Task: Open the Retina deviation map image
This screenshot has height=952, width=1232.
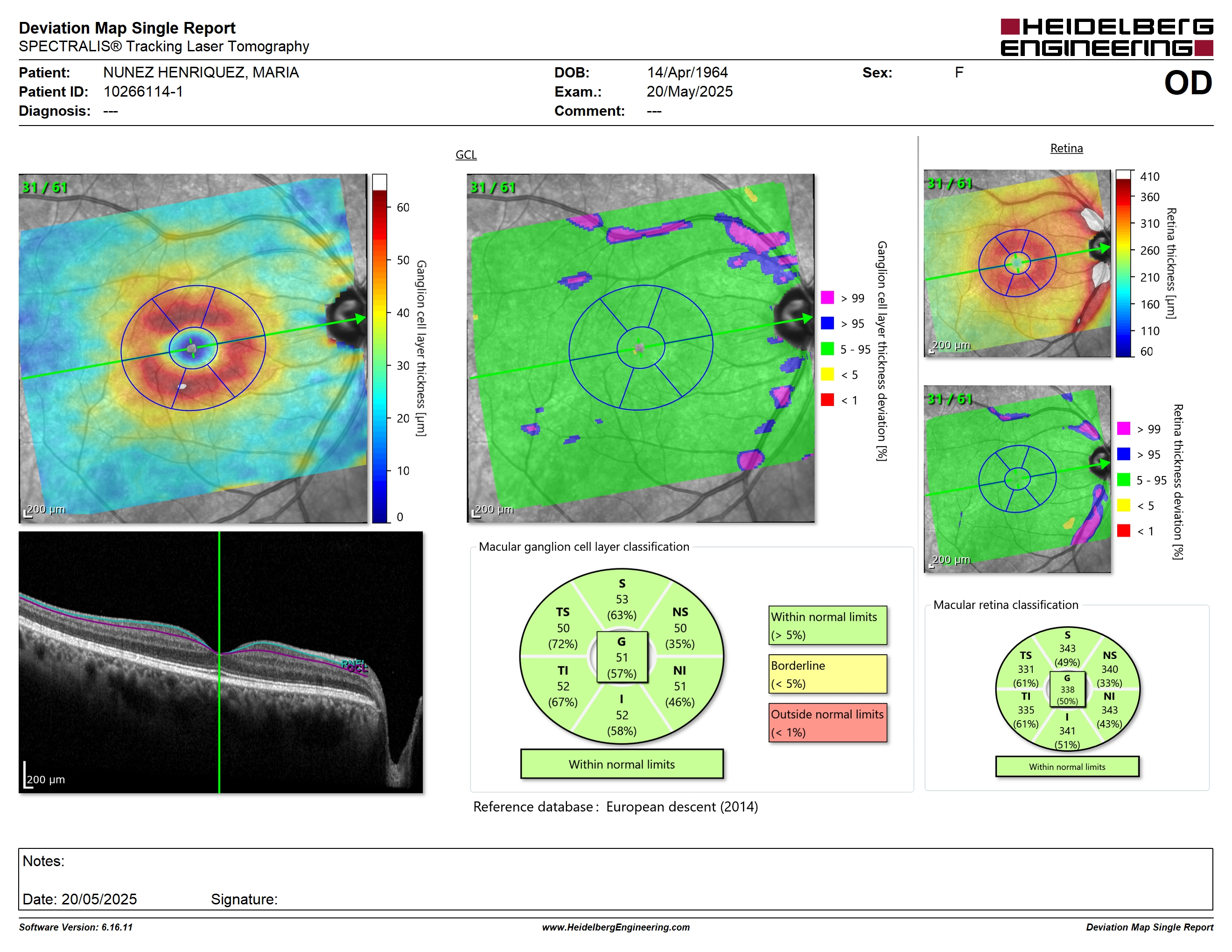Action: click(1017, 479)
